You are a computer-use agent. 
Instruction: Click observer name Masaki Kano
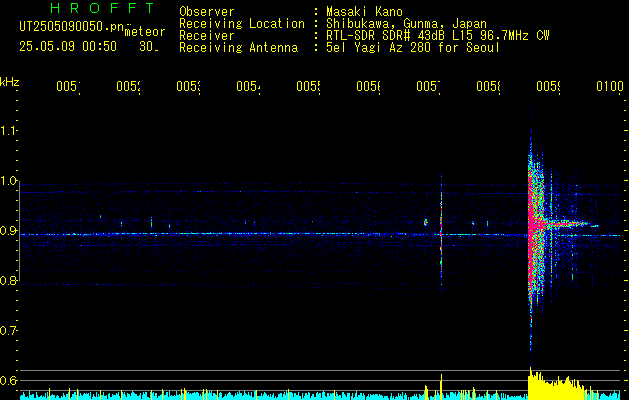click(x=364, y=11)
